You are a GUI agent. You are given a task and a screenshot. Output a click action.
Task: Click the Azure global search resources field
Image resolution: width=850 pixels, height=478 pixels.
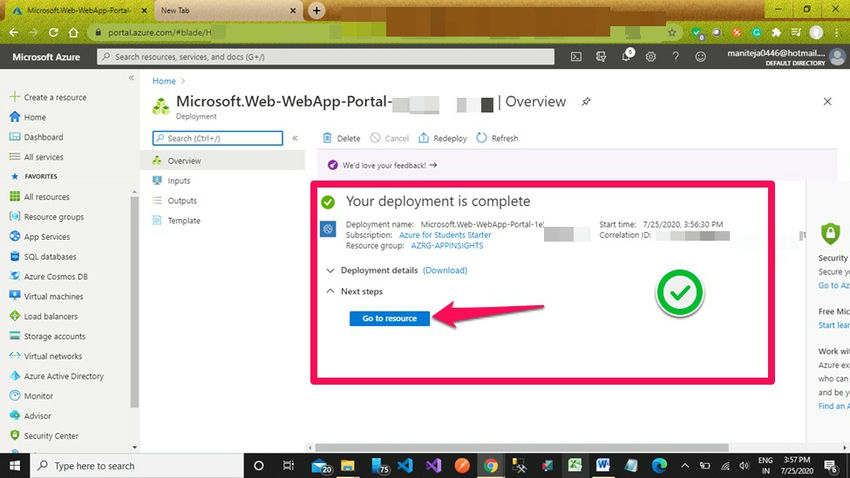click(325, 56)
